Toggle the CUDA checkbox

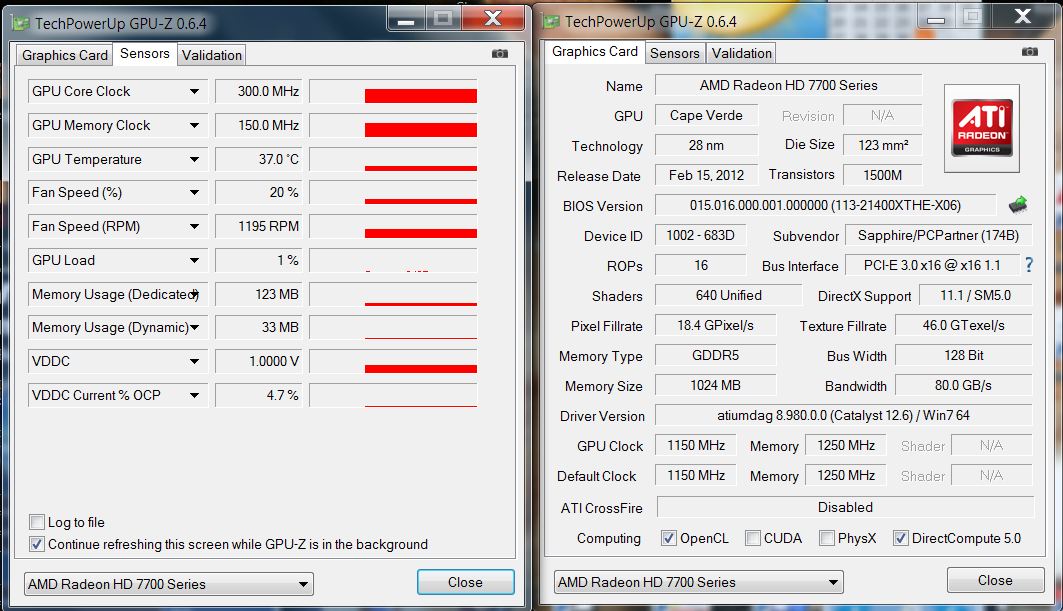click(753, 538)
